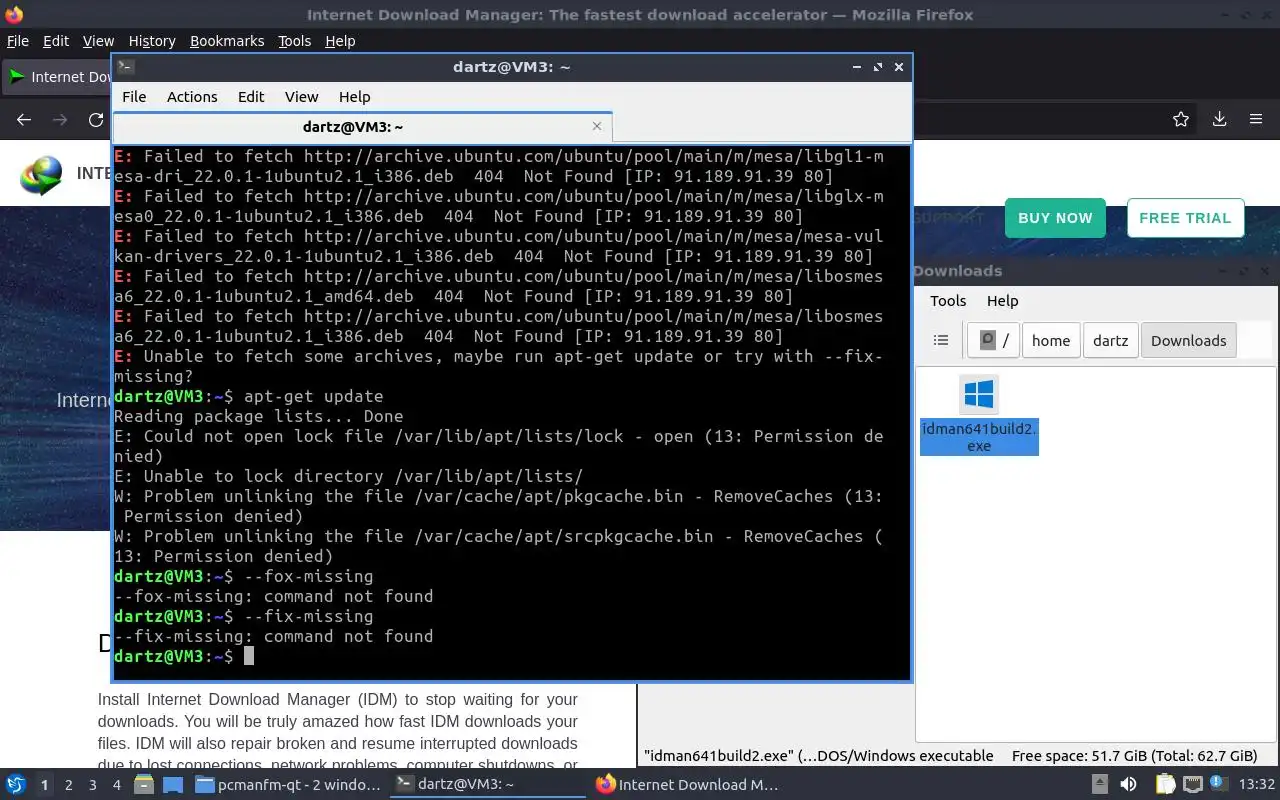Open terminal View menu
The image size is (1280, 800).
pyautogui.click(x=301, y=97)
